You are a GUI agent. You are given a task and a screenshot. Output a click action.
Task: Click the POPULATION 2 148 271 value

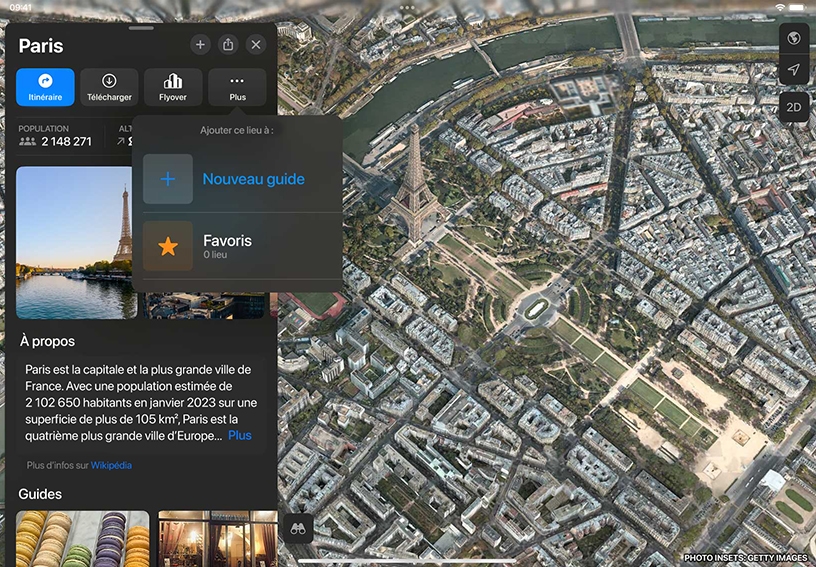click(x=66, y=141)
